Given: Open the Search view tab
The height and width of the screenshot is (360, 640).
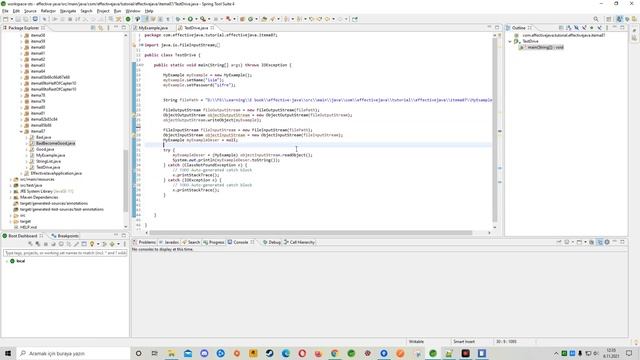Looking at the screenshot, I should coord(191,242).
